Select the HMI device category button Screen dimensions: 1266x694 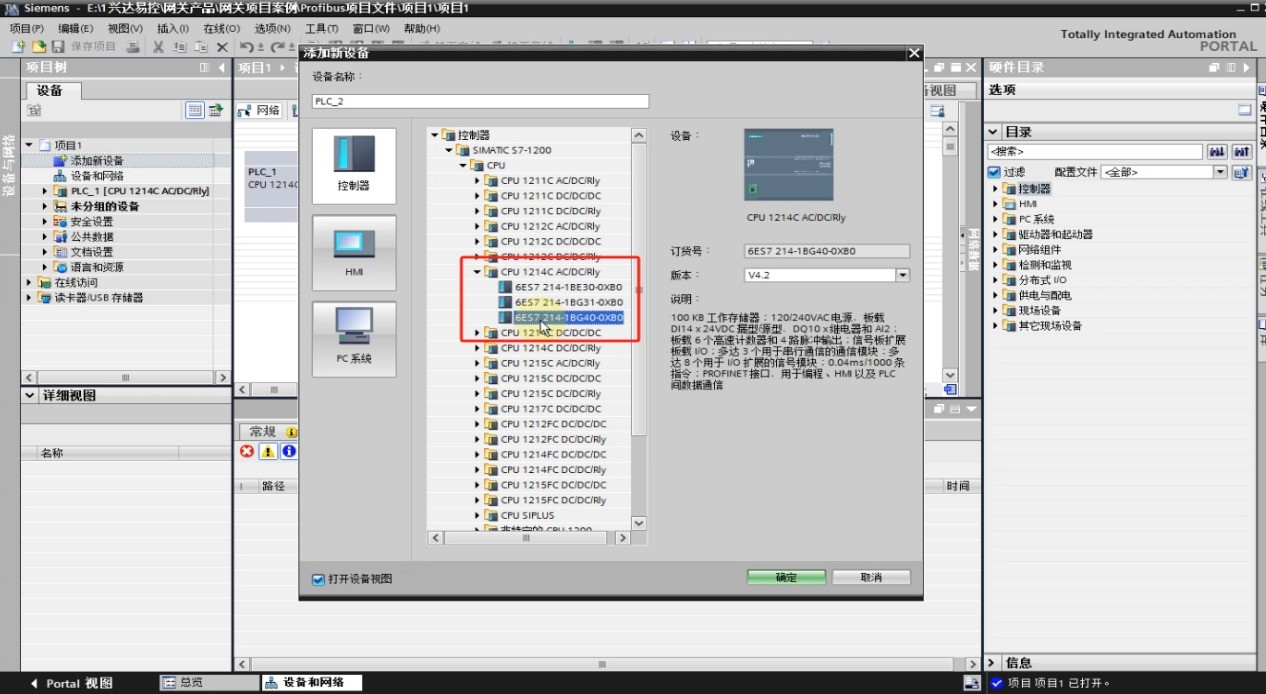[354, 253]
